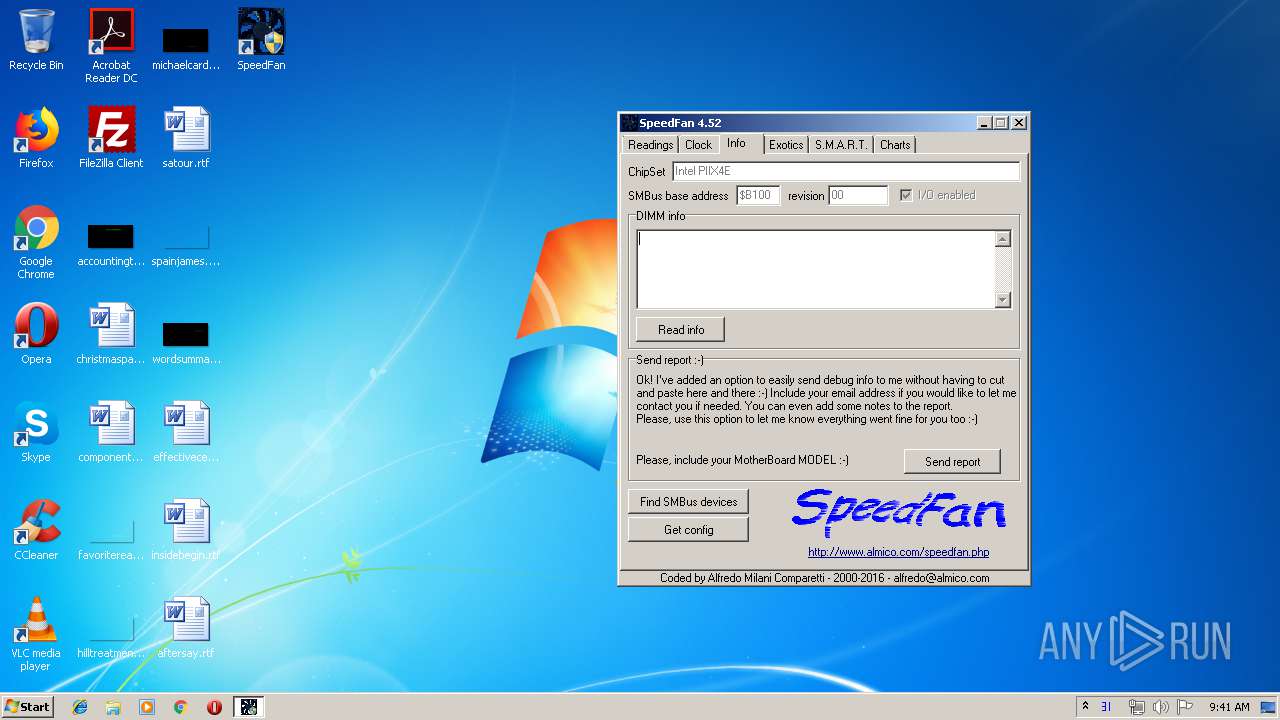Viewport: 1280px width, 720px height.
Task: Click the DIMM info scroll-down arrow
Action: [1003, 300]
